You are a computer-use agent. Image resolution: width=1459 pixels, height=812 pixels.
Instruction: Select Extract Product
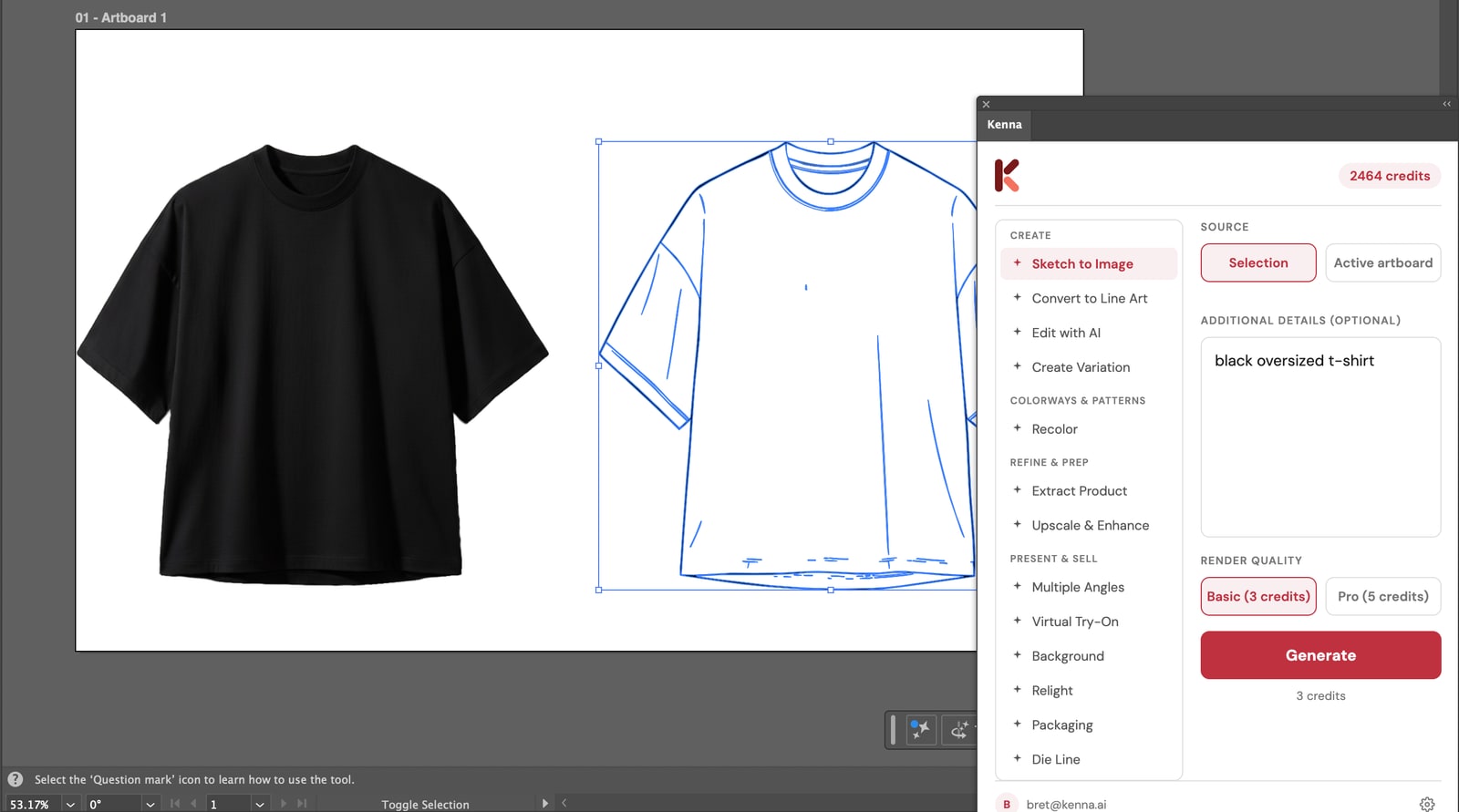tap(1089, 490)
